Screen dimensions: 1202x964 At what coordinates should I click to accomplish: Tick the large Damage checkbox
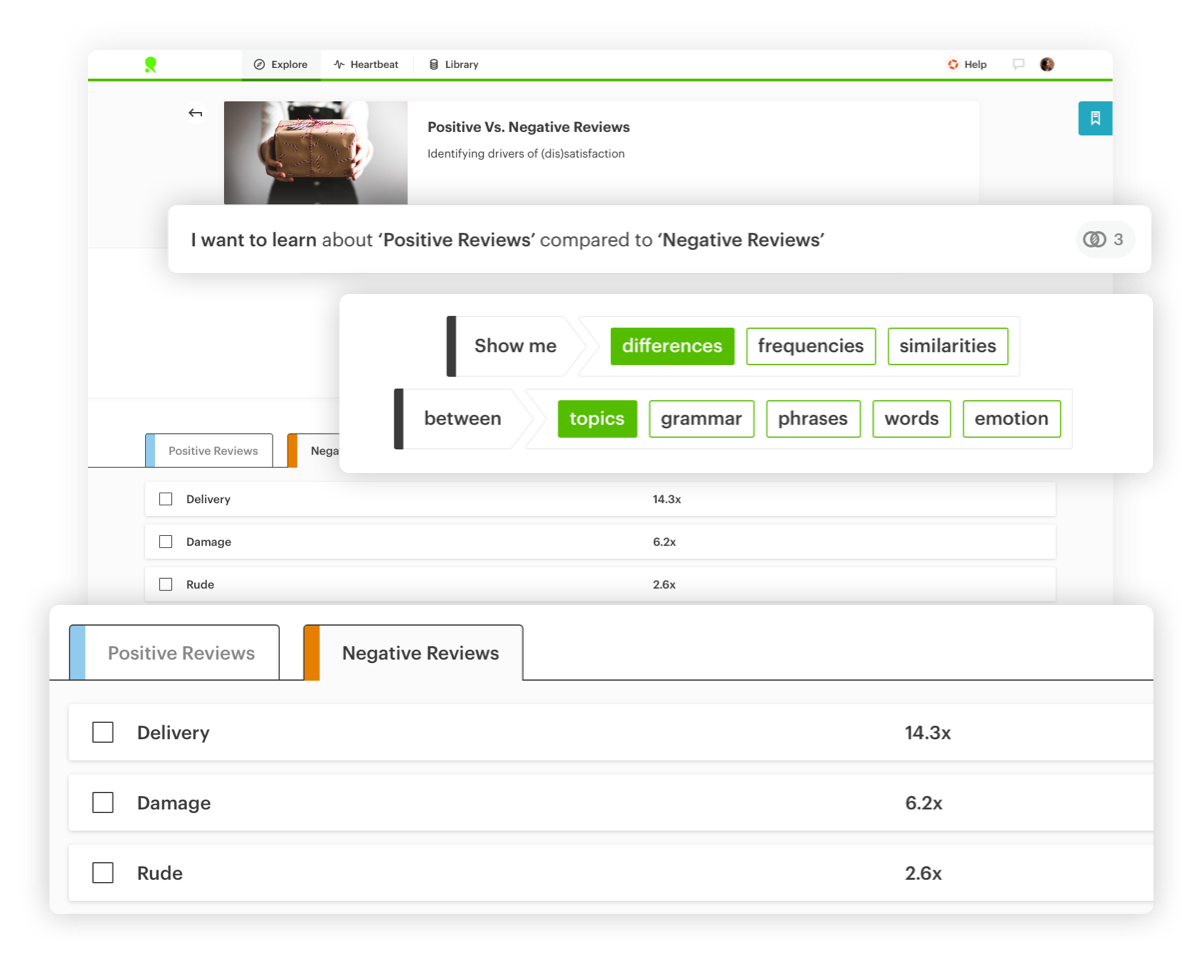tap(103, 803)
